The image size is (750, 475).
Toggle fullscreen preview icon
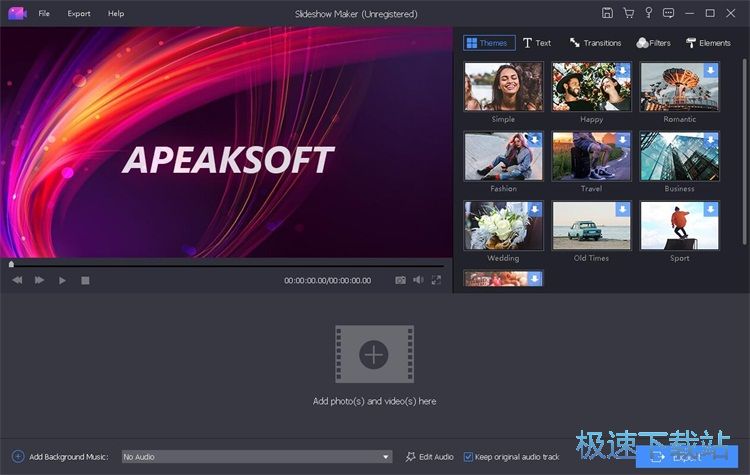pos(436,280)
